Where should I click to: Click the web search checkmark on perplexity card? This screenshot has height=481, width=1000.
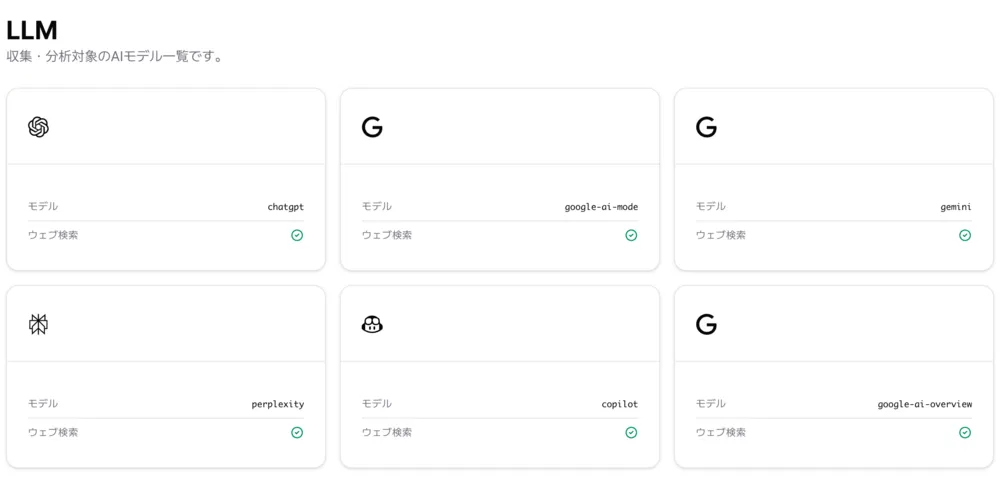[297, 433]
